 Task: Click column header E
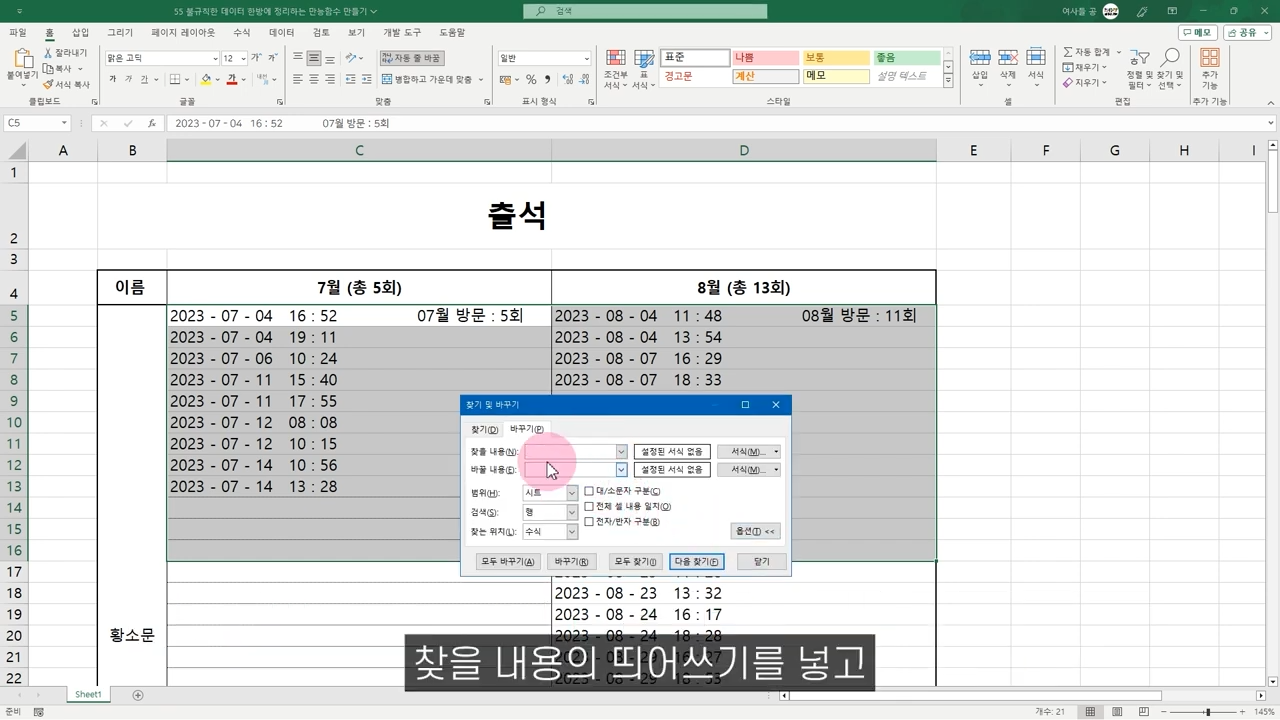pos(973,150)
